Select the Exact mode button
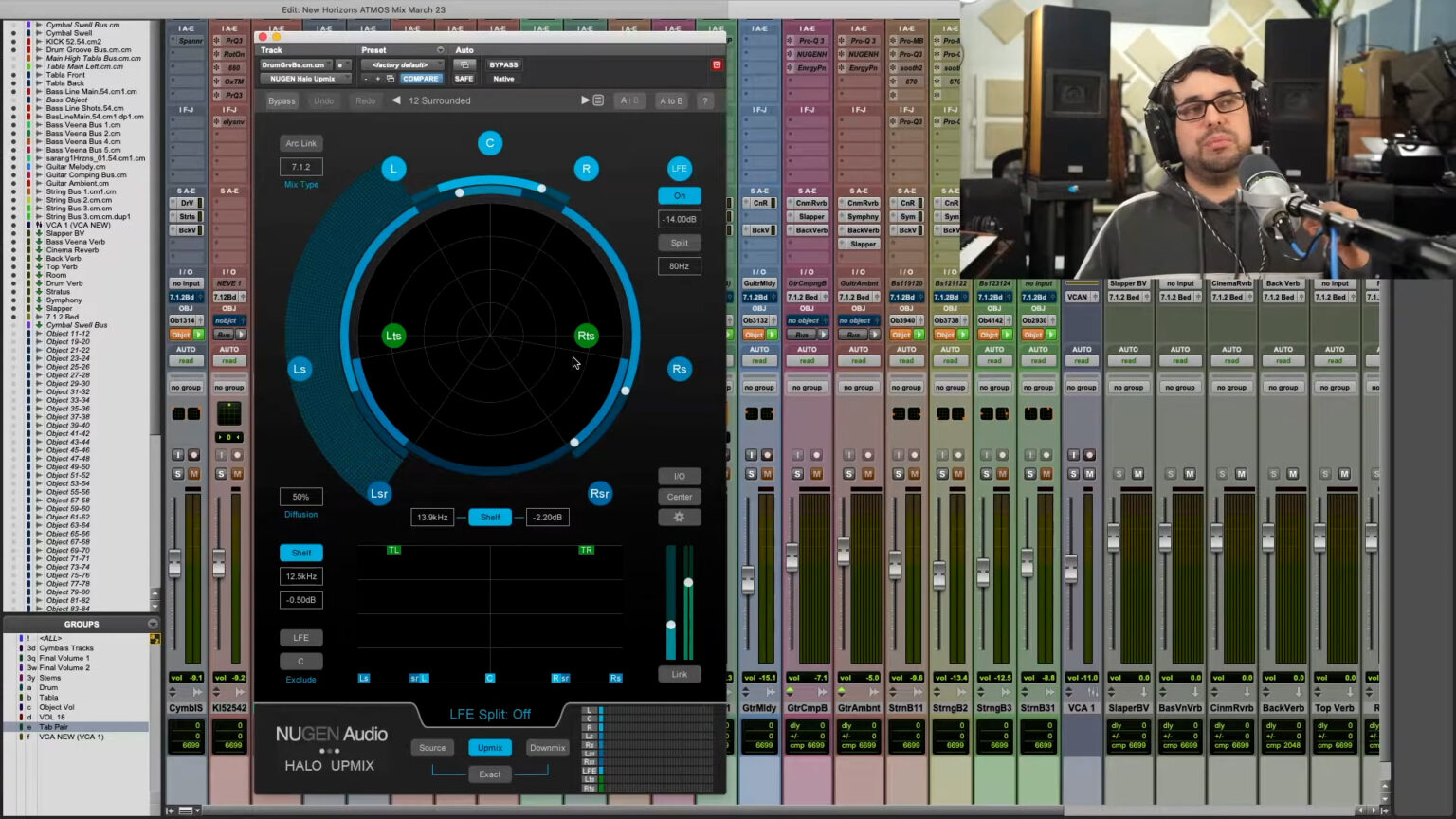Viewport: 1456px width, 819px height. pos(490,774)
